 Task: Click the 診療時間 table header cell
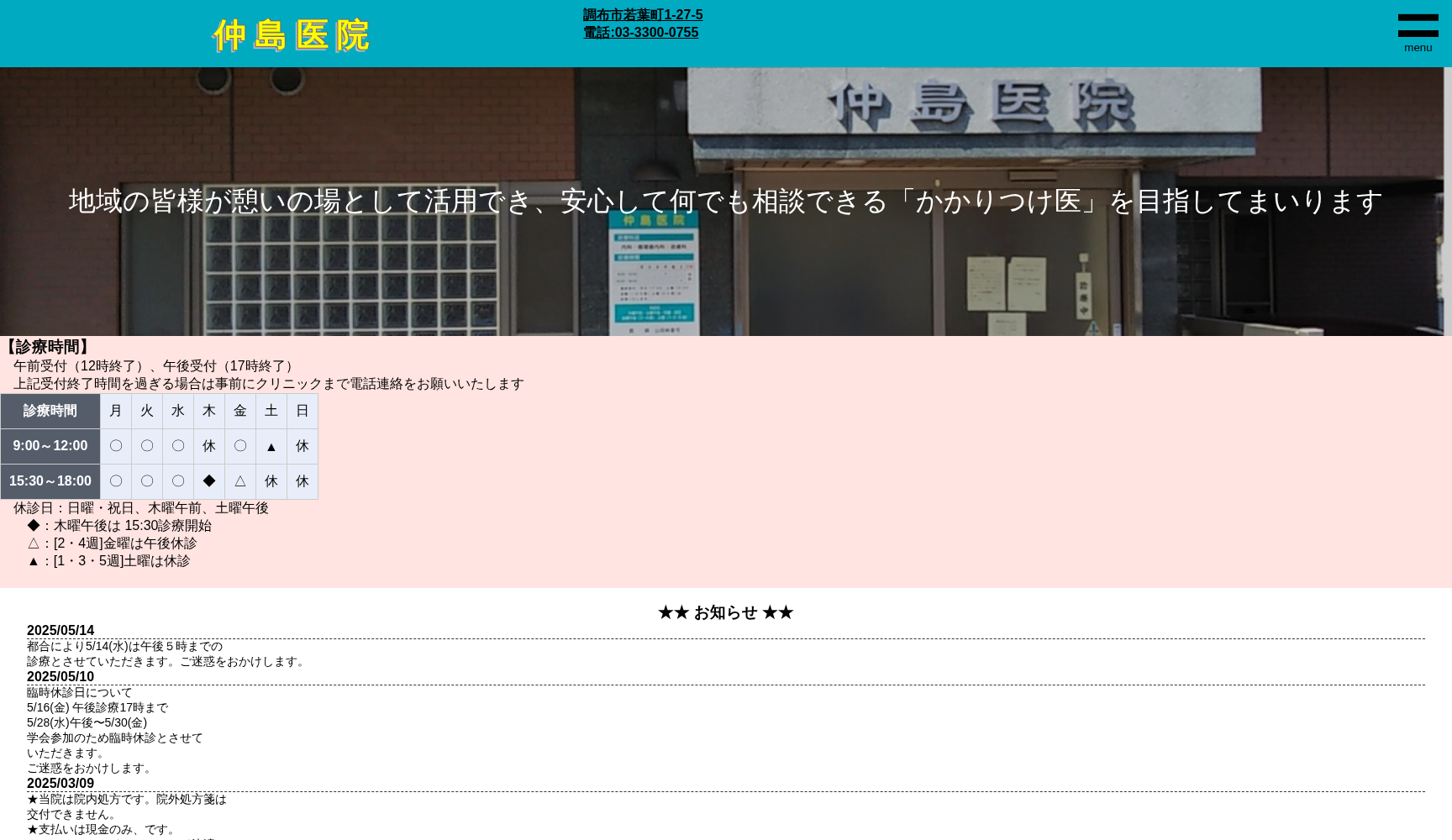(x=50, y=411)
